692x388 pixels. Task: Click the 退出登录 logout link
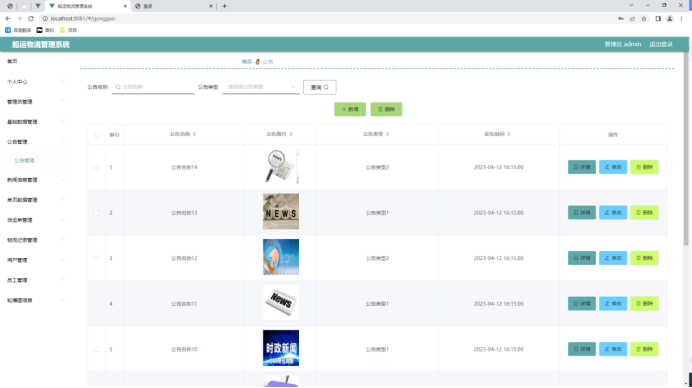coord(661,44)
